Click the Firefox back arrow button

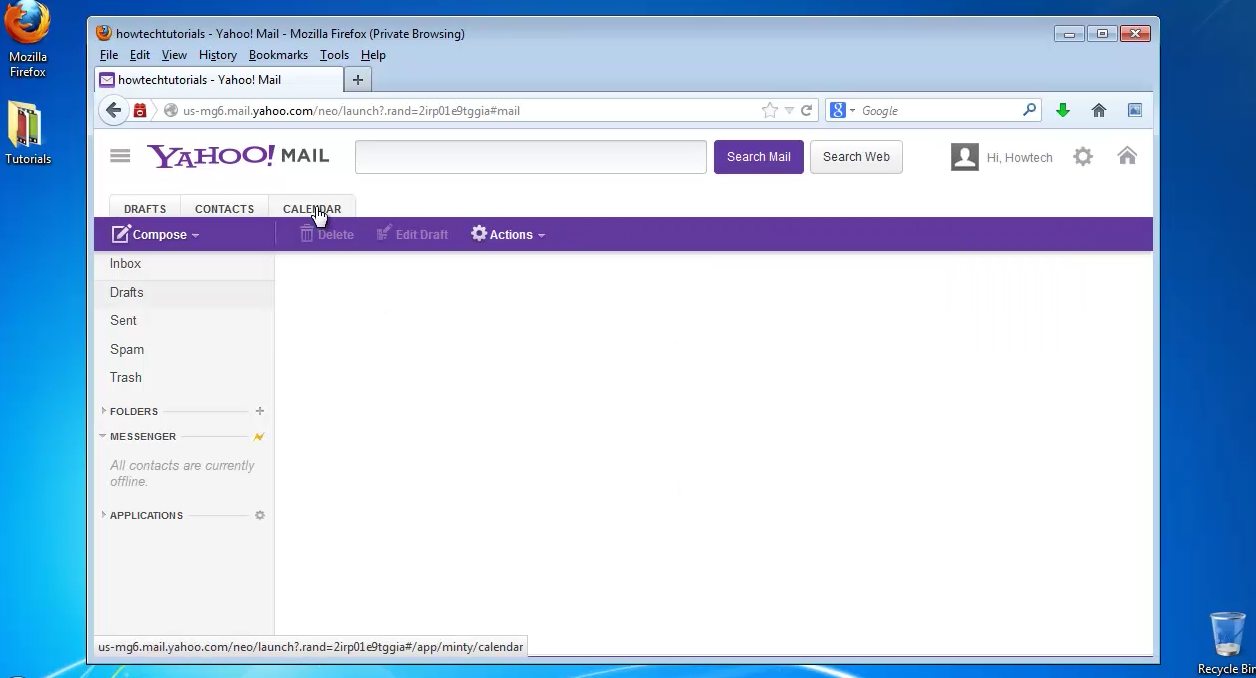pyautogui.click(x=113, y=111)
